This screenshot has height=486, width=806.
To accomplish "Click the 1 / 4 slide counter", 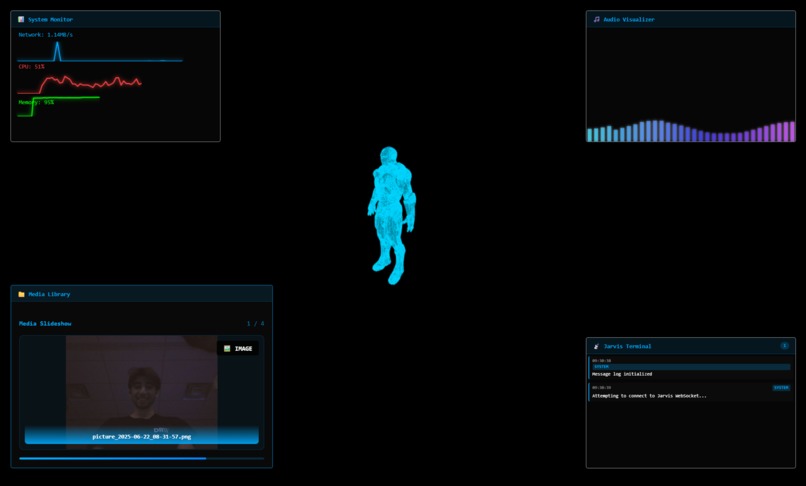I will [255, 323].
